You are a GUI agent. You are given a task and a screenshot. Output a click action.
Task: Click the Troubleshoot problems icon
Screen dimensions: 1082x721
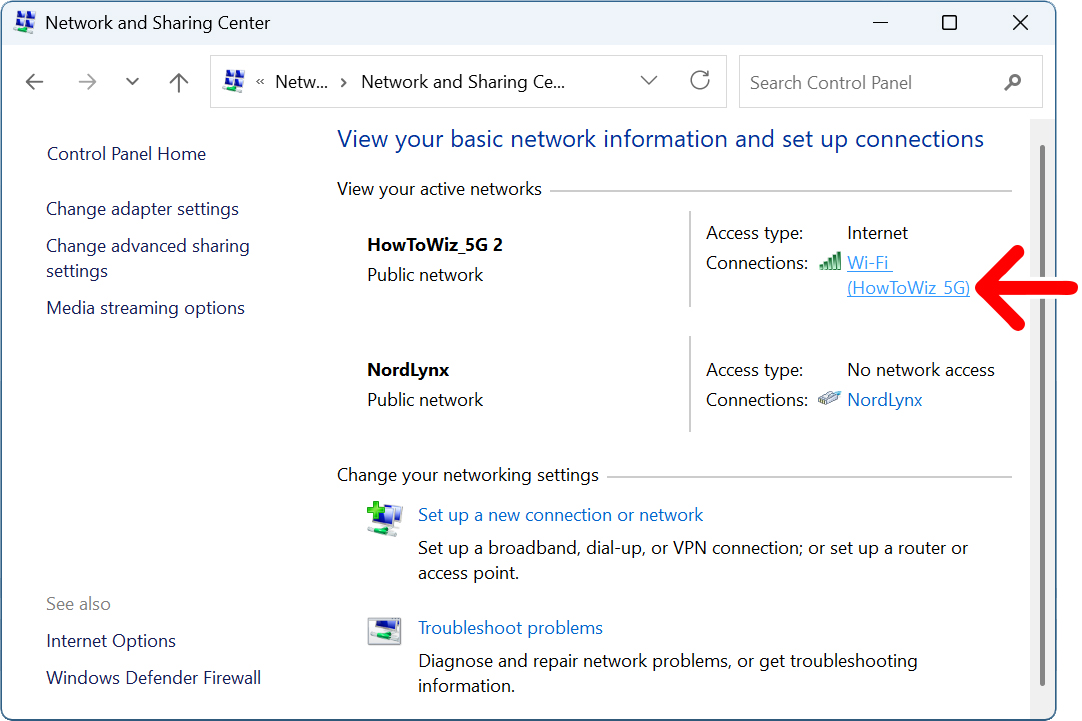coord(384,631)
